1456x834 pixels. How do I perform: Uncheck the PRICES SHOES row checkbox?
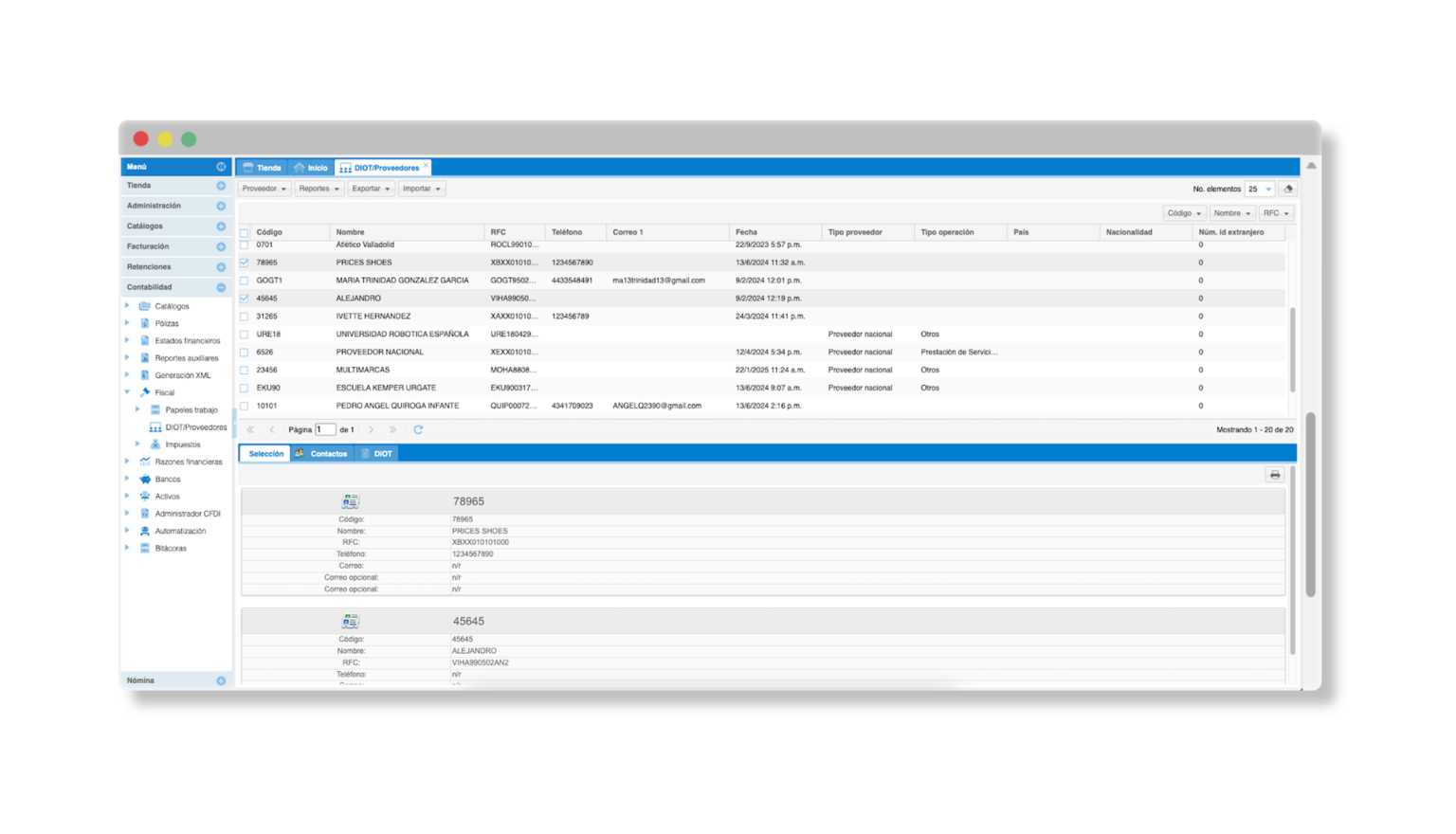tap(245, 263)
